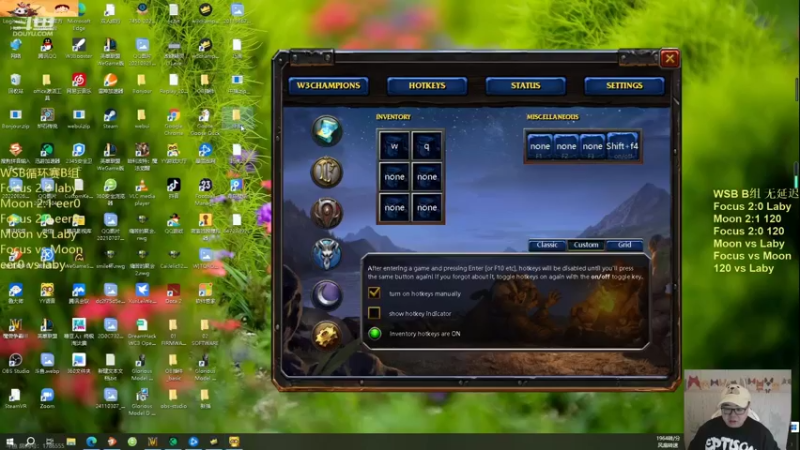Select the webui.zip desktop file
Screen dimensions: 800x450
pyautogui.click(x=79, y=118)
